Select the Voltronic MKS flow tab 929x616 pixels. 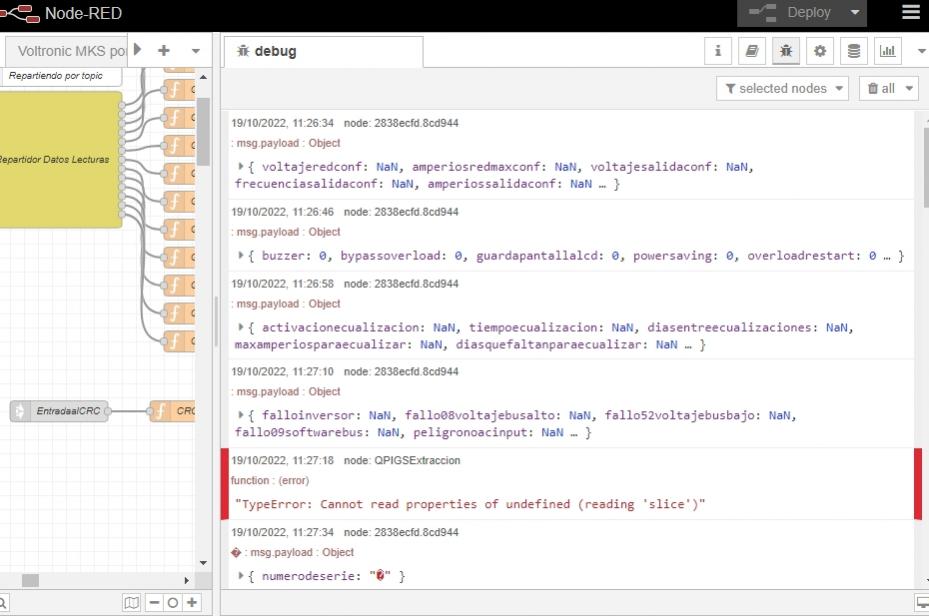(x=66, y=51)
